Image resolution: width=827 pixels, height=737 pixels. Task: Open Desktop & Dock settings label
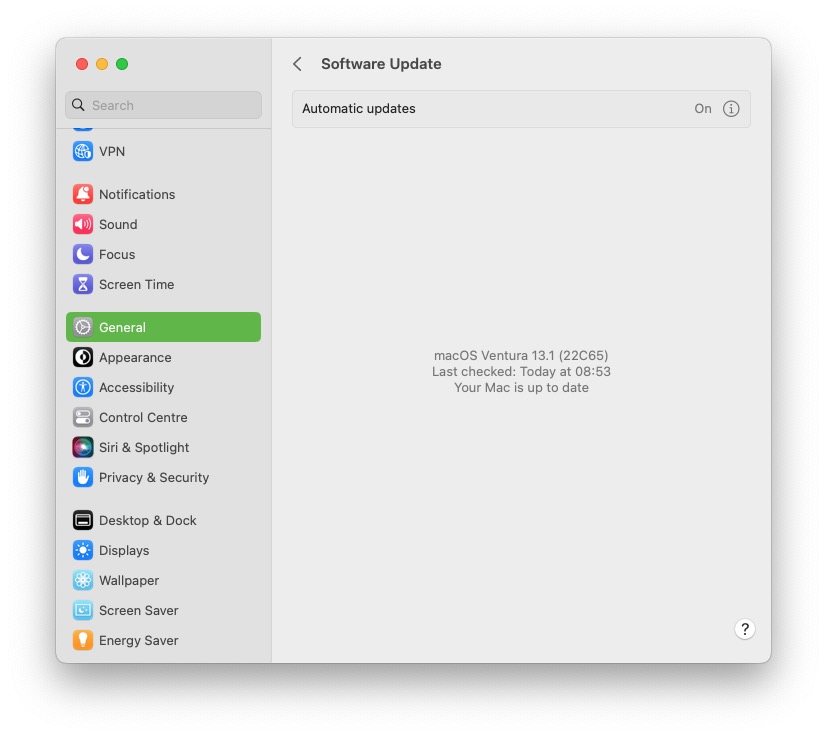pyautogui.click(x=148, y=520)
